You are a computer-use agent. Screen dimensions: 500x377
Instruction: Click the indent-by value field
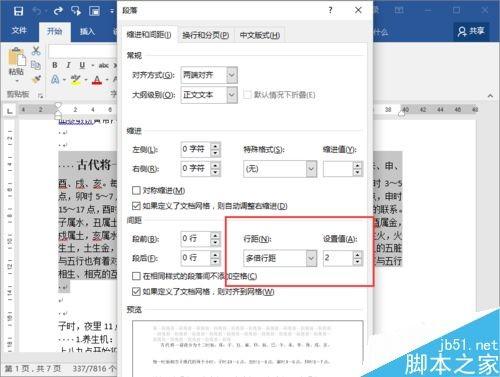click(x=338, y=169)
